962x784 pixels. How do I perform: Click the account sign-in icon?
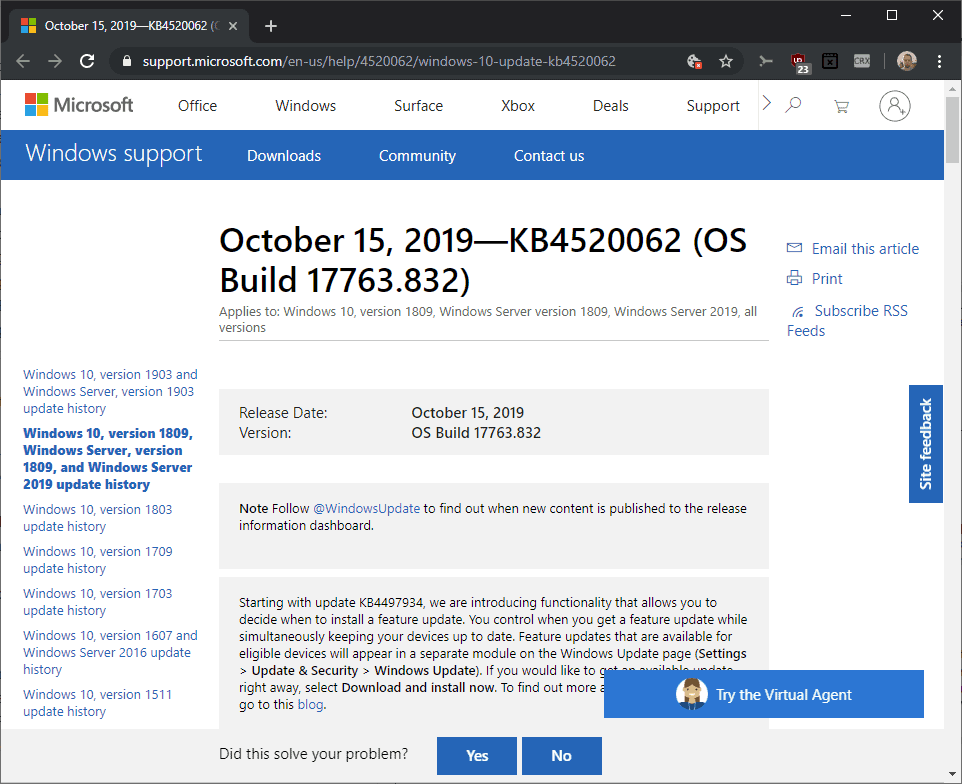pos(894,105)
